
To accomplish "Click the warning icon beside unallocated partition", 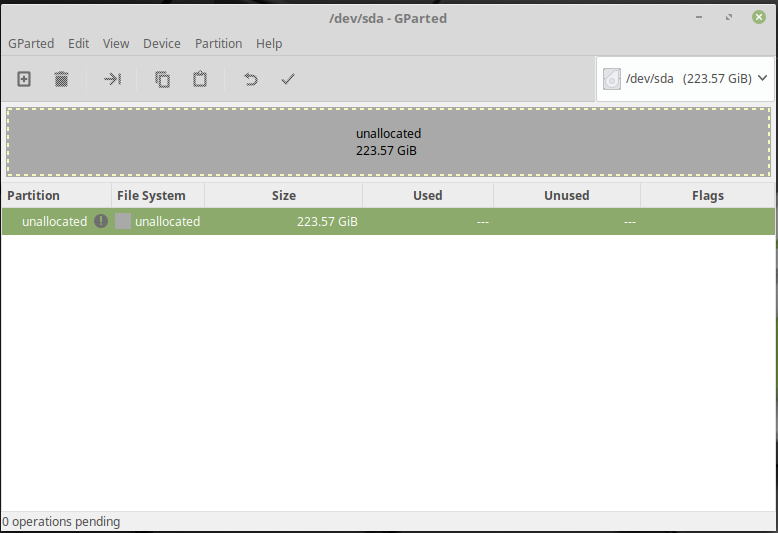I will pos(101,221).
